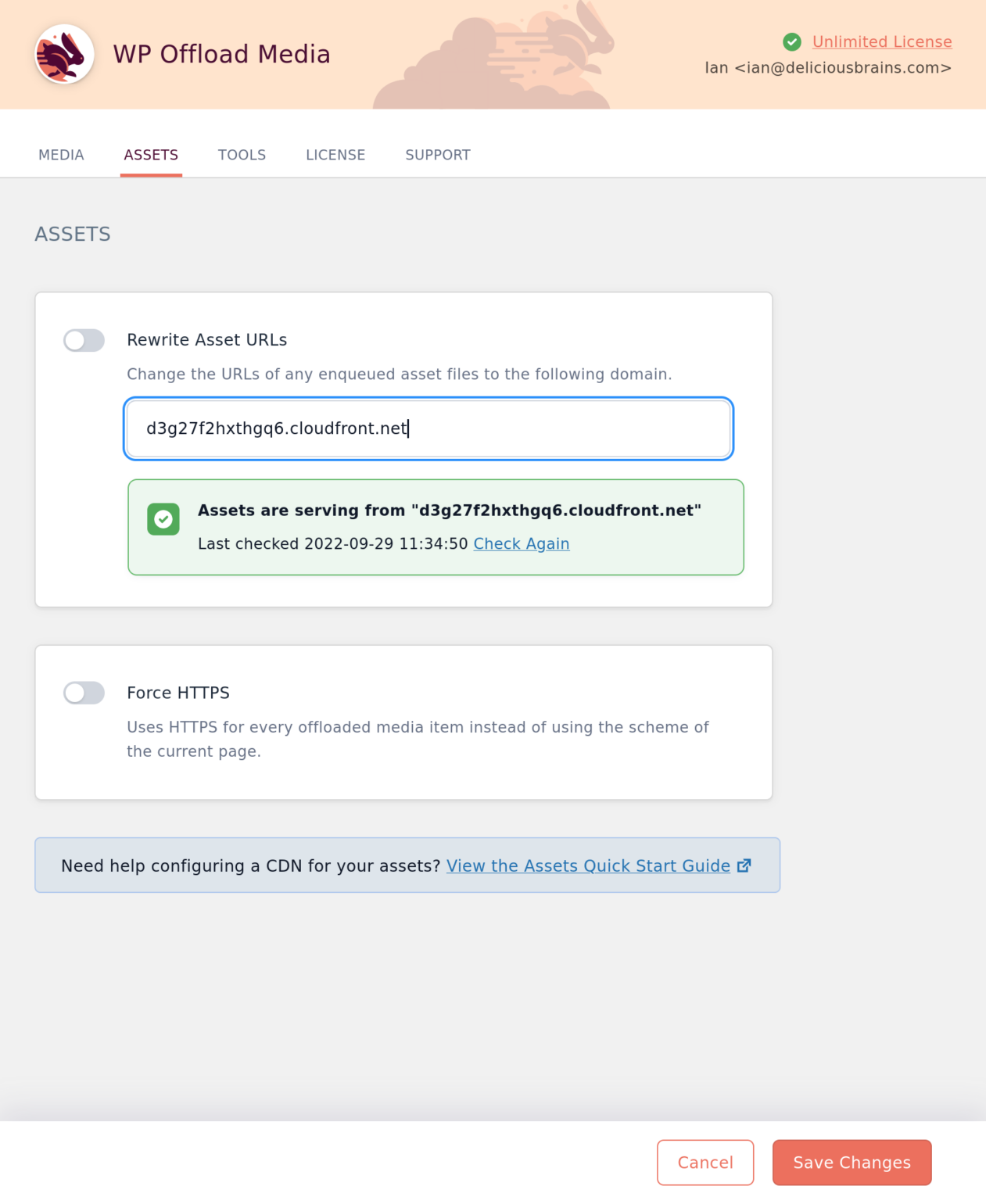Go to the License tab
Viewport: 986px width, 1204px height.
pos(335,155)
